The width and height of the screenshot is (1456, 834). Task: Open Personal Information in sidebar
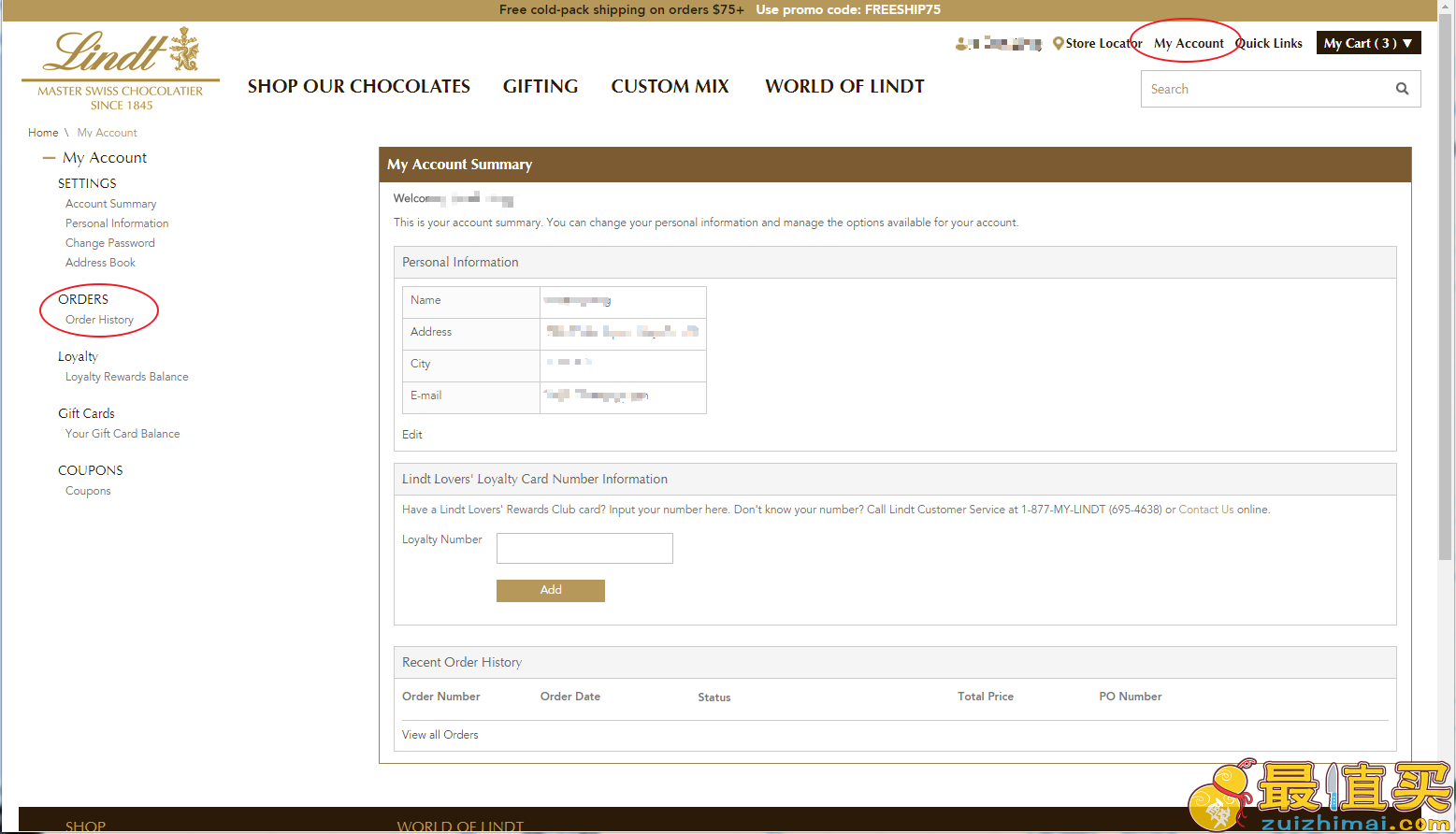coord(117,223)
